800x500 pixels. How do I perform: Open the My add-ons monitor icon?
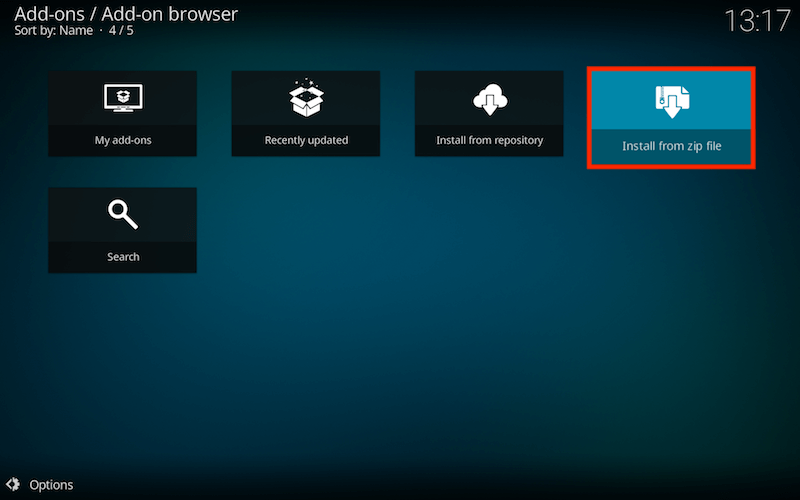click(123, 98)
